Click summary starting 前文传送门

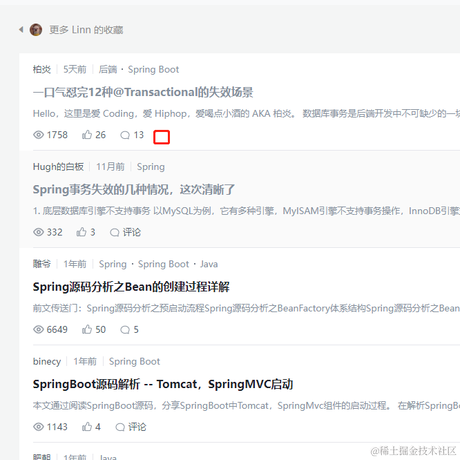(246, 308)
